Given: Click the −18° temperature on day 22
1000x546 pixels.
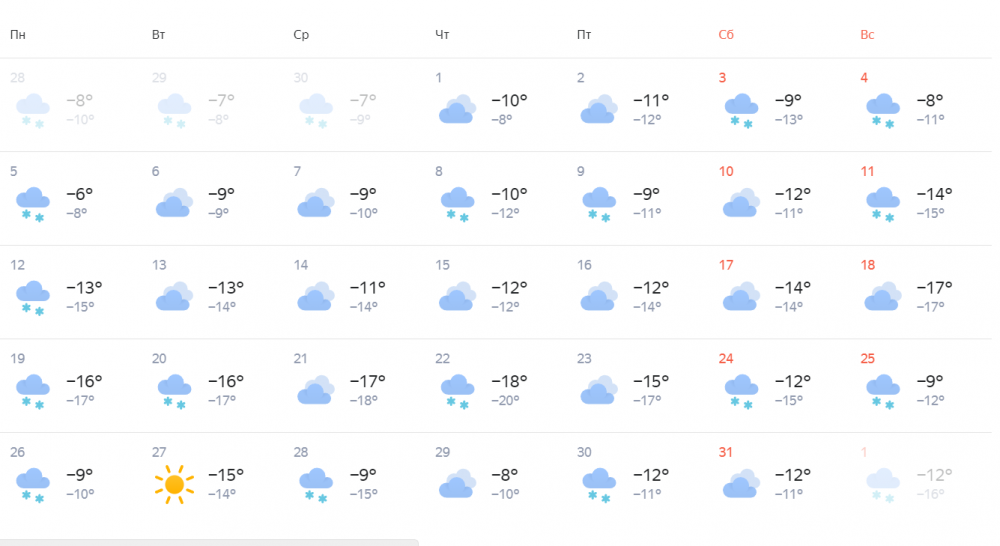Looking at the screenshot, I should coord(509,381).
